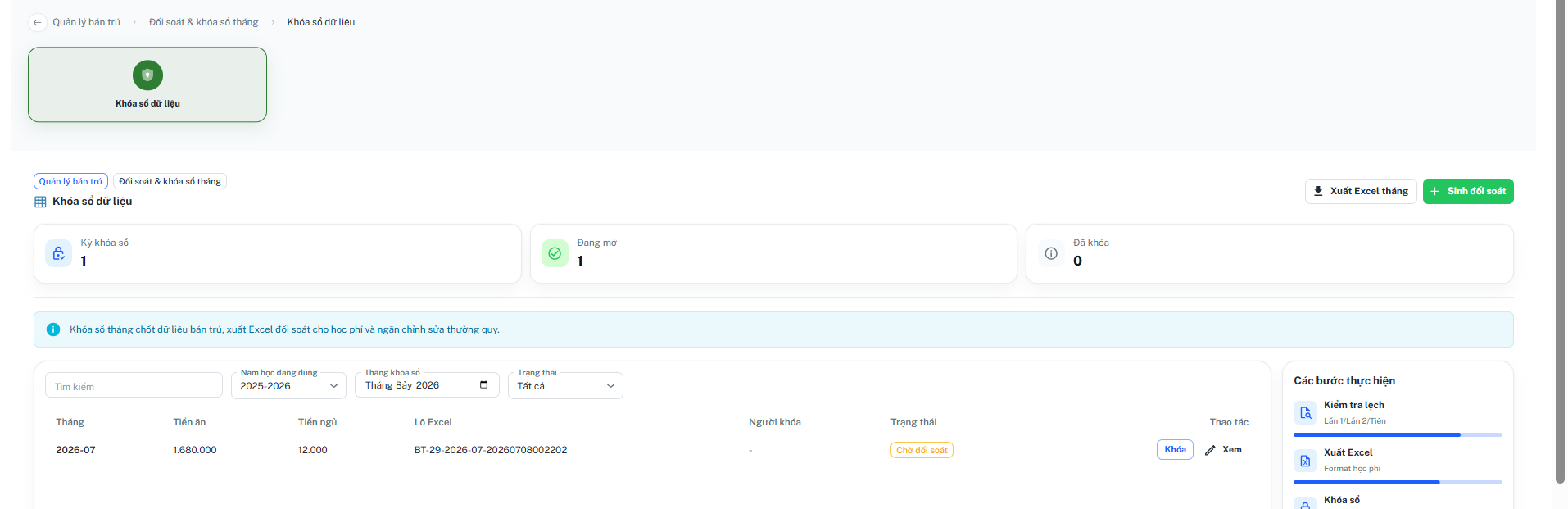Open the Năm học đang dùng dropdown
The width and height of the screenshot is (1568, 509).
pos(288,386)
